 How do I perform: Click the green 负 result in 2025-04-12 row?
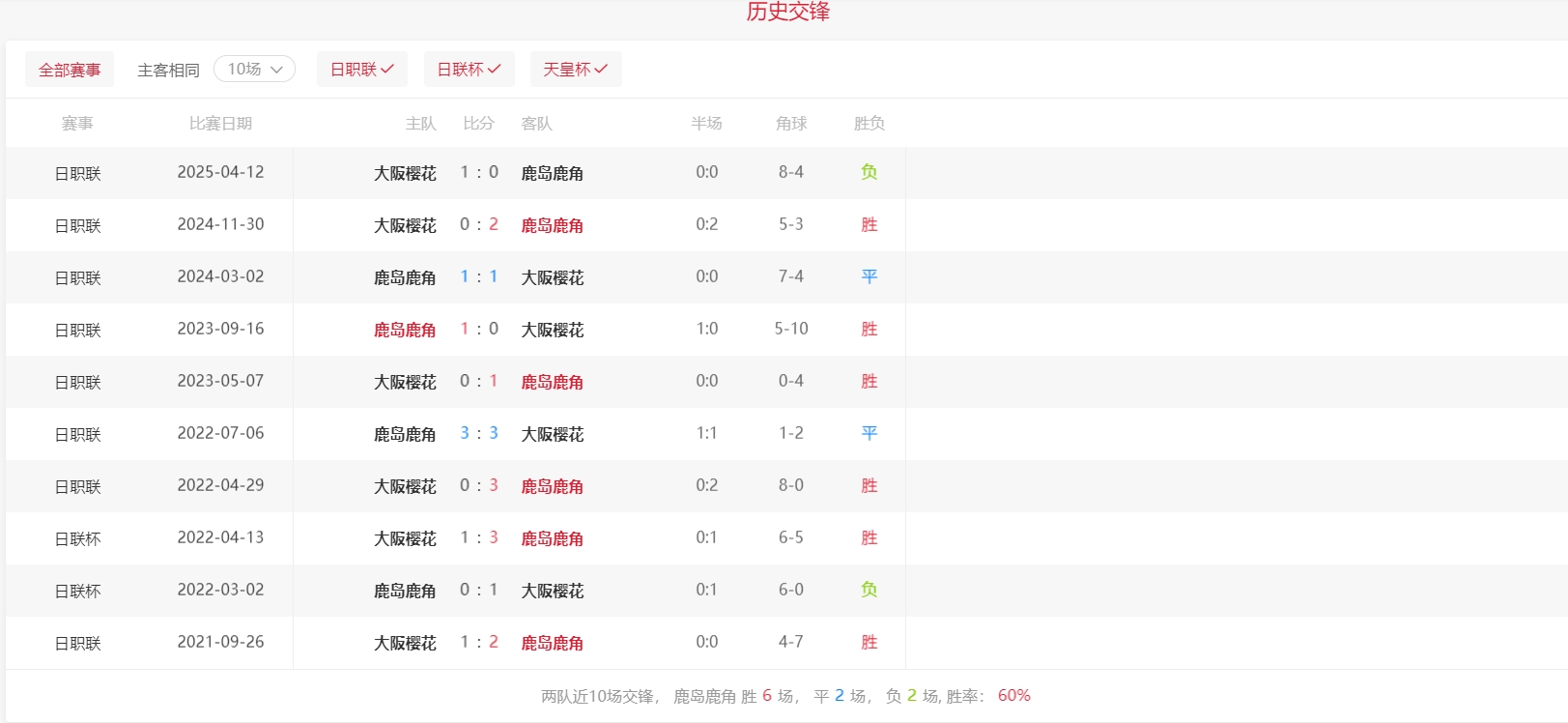tap(869, 172)
